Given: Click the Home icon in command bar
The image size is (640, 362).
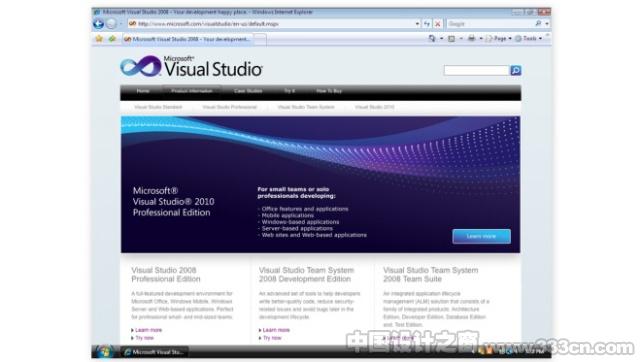Looking at the screenshot, I should point(432,38).
